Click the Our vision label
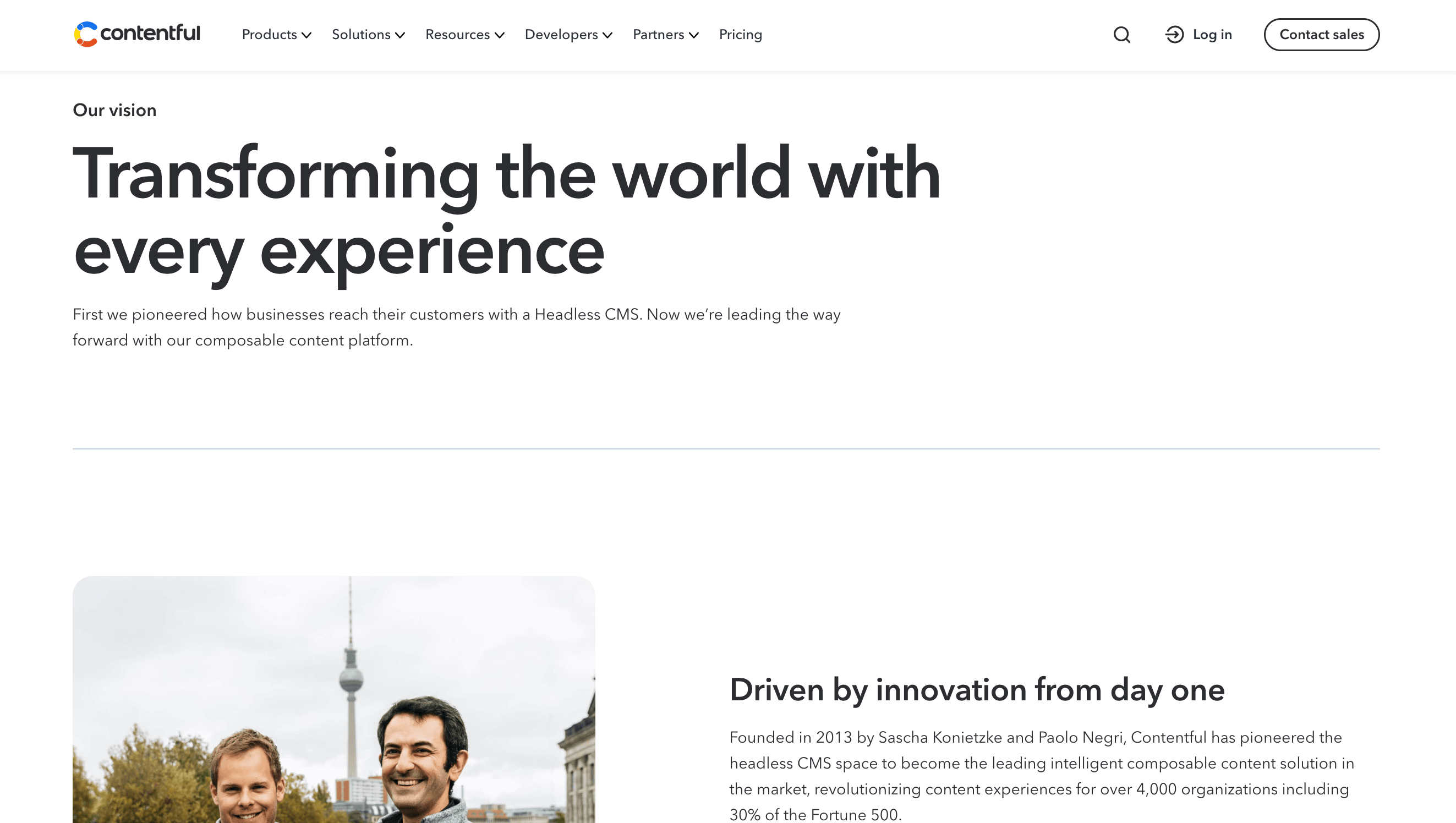This screenshot has width=1456, height=823. coord(113,111)
